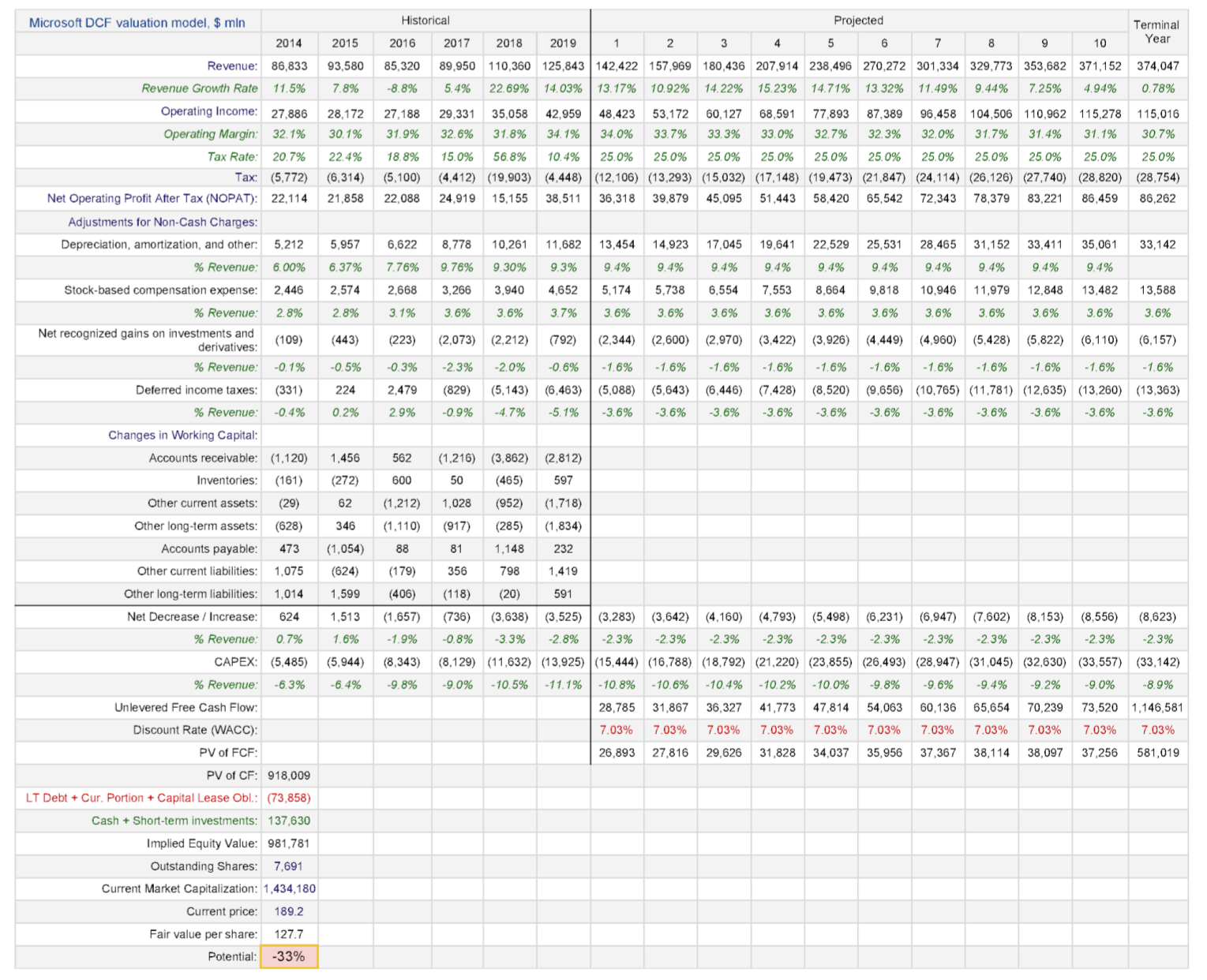Select the 2019 column header

563,43
